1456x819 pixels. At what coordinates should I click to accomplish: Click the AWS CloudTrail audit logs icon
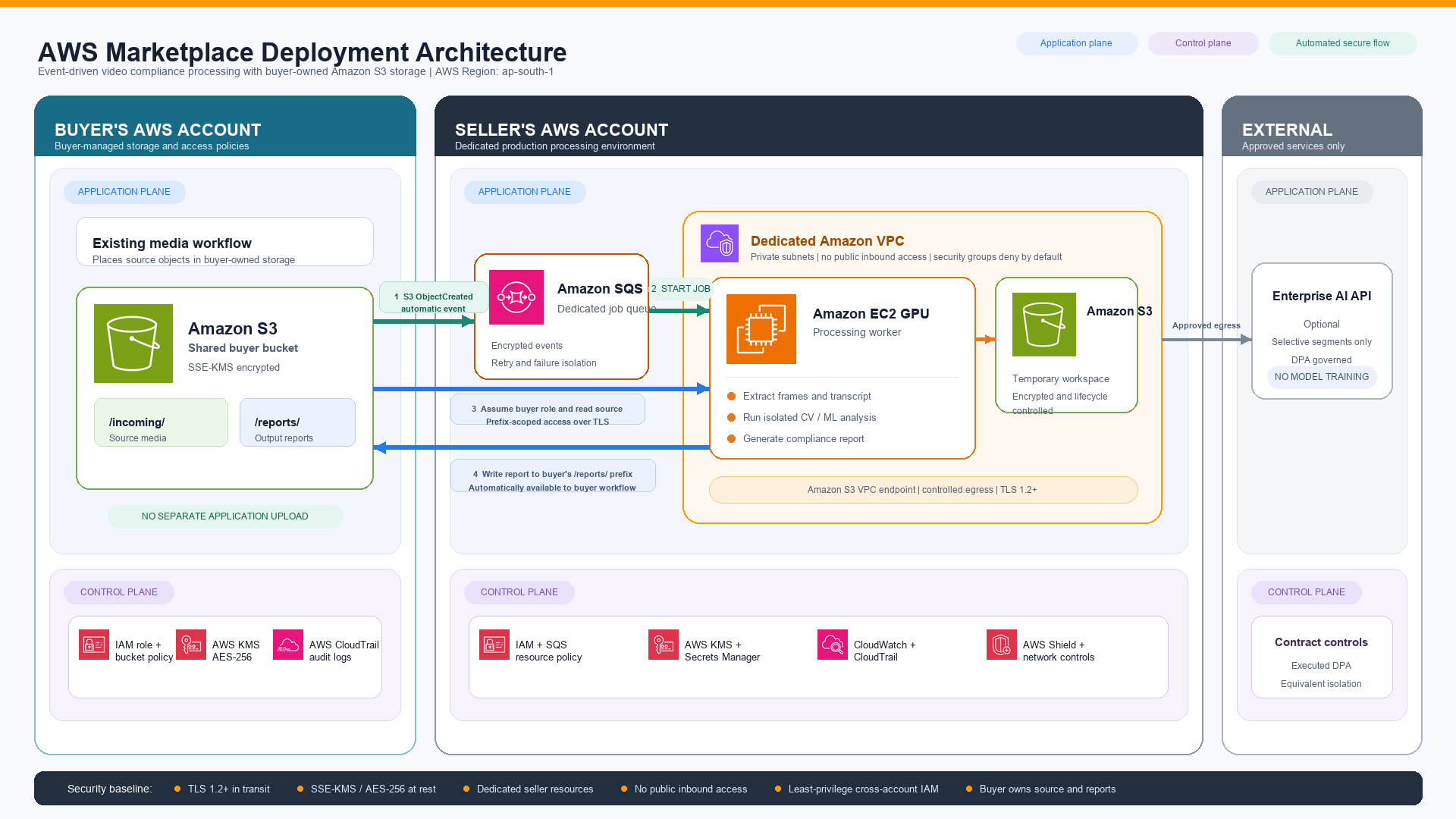pyautogui.click(x=288, y=645)
